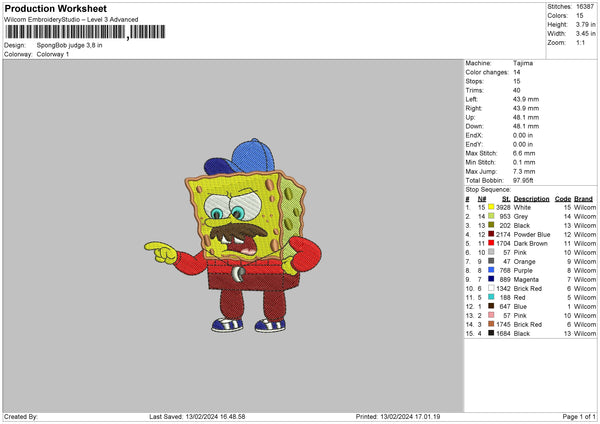
Task: Click the Color changes value 14
Action: click(517, 72)
